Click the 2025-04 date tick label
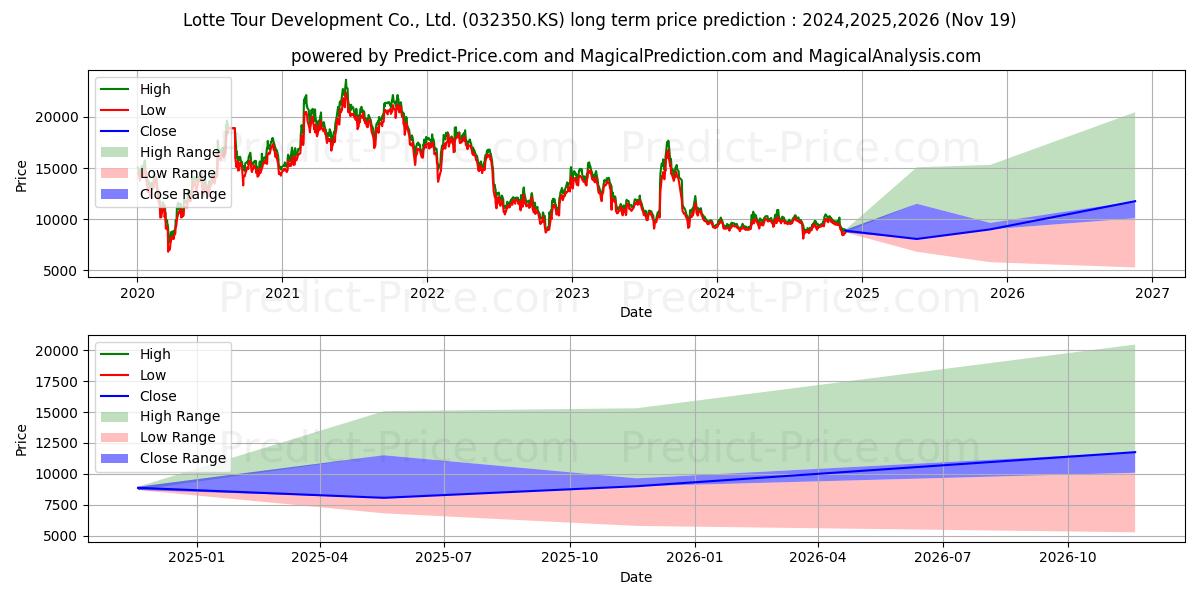 320,558
